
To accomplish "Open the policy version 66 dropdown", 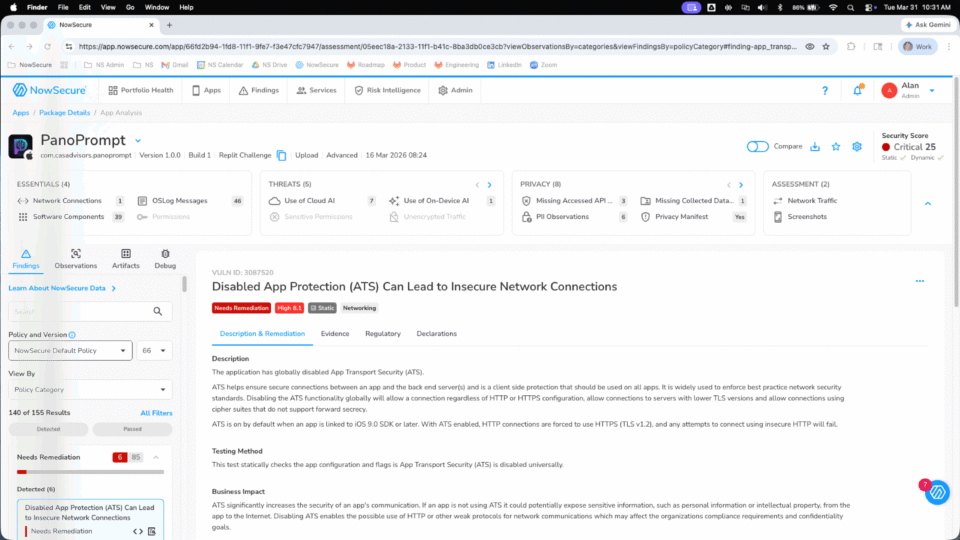I will click(154, 351).
